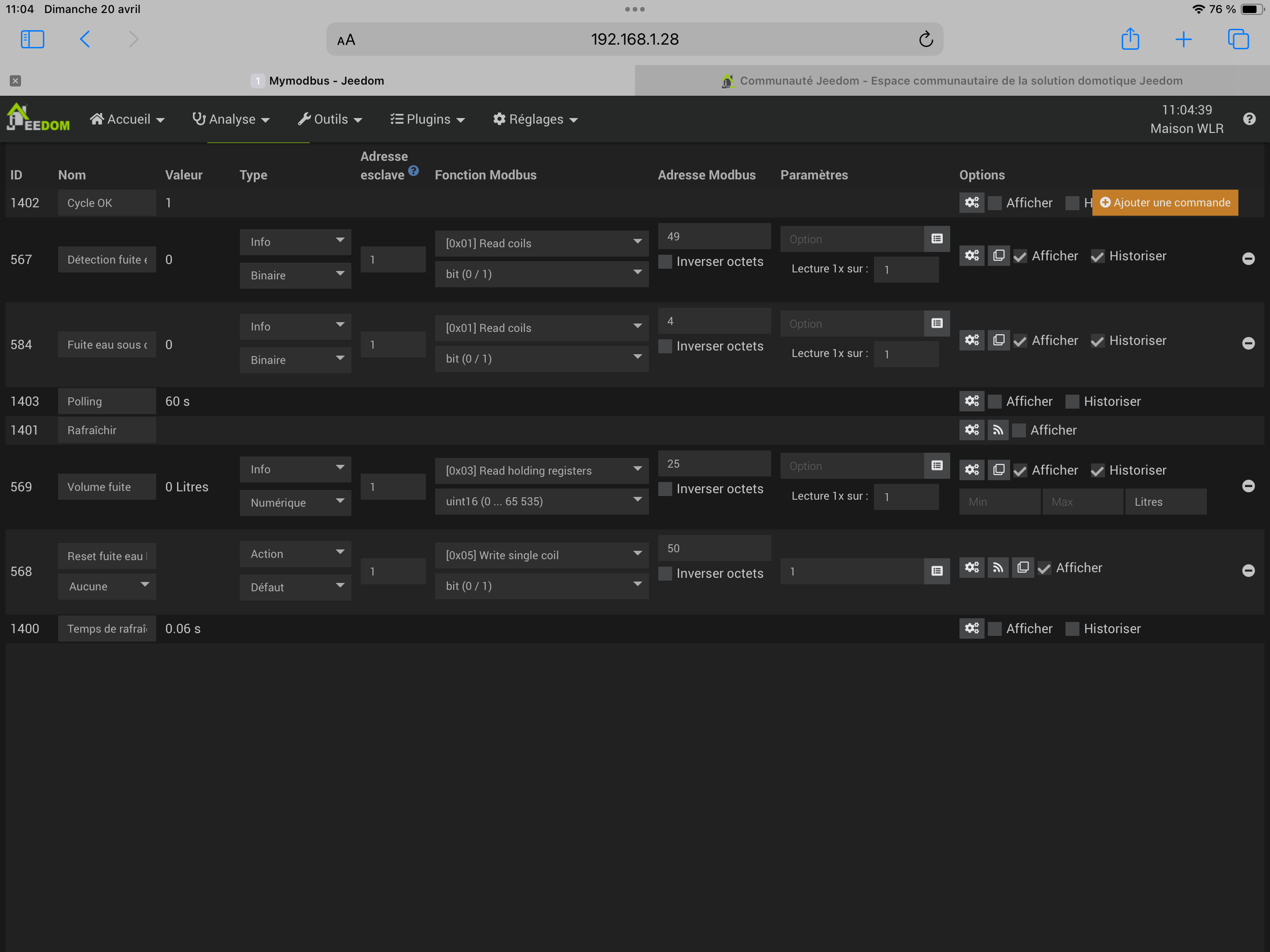The height and width of the screenshot is (952, 1270).
Task: Open the Plugins menu
Action: [427, 119]
